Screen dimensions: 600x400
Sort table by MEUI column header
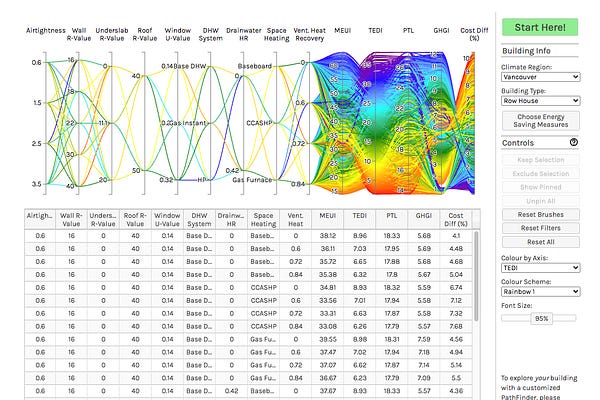328,220
